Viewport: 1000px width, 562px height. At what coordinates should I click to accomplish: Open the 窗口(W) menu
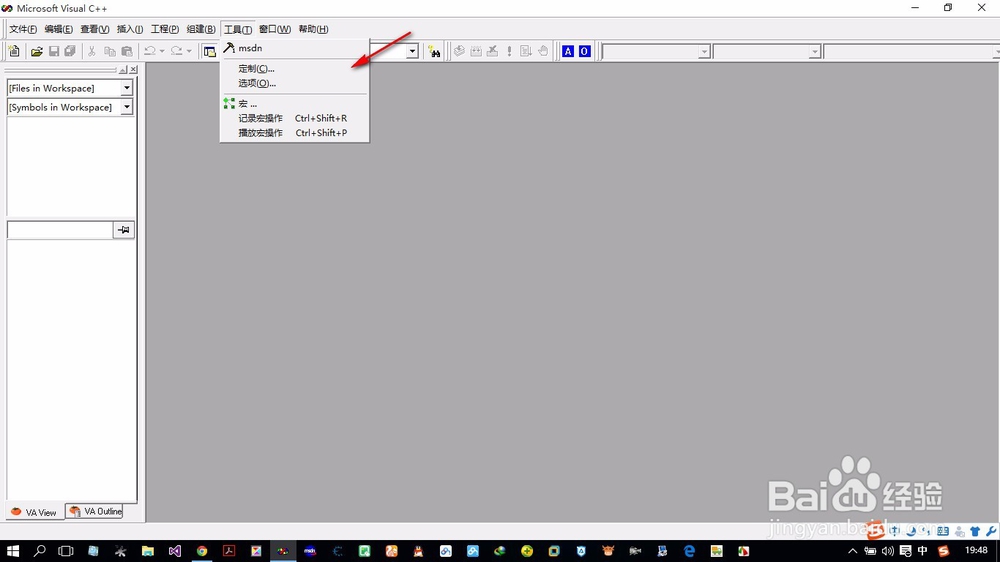coord(275,29)
